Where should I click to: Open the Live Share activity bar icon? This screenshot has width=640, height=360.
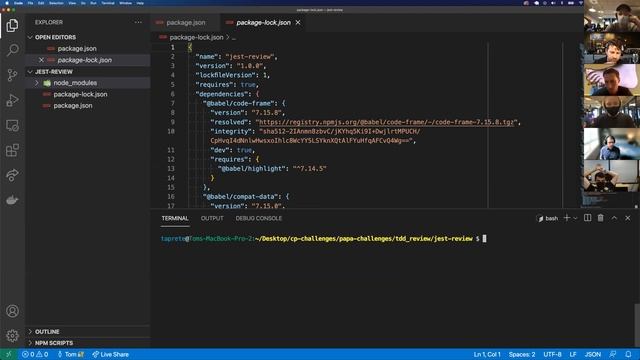click(12, 175)
